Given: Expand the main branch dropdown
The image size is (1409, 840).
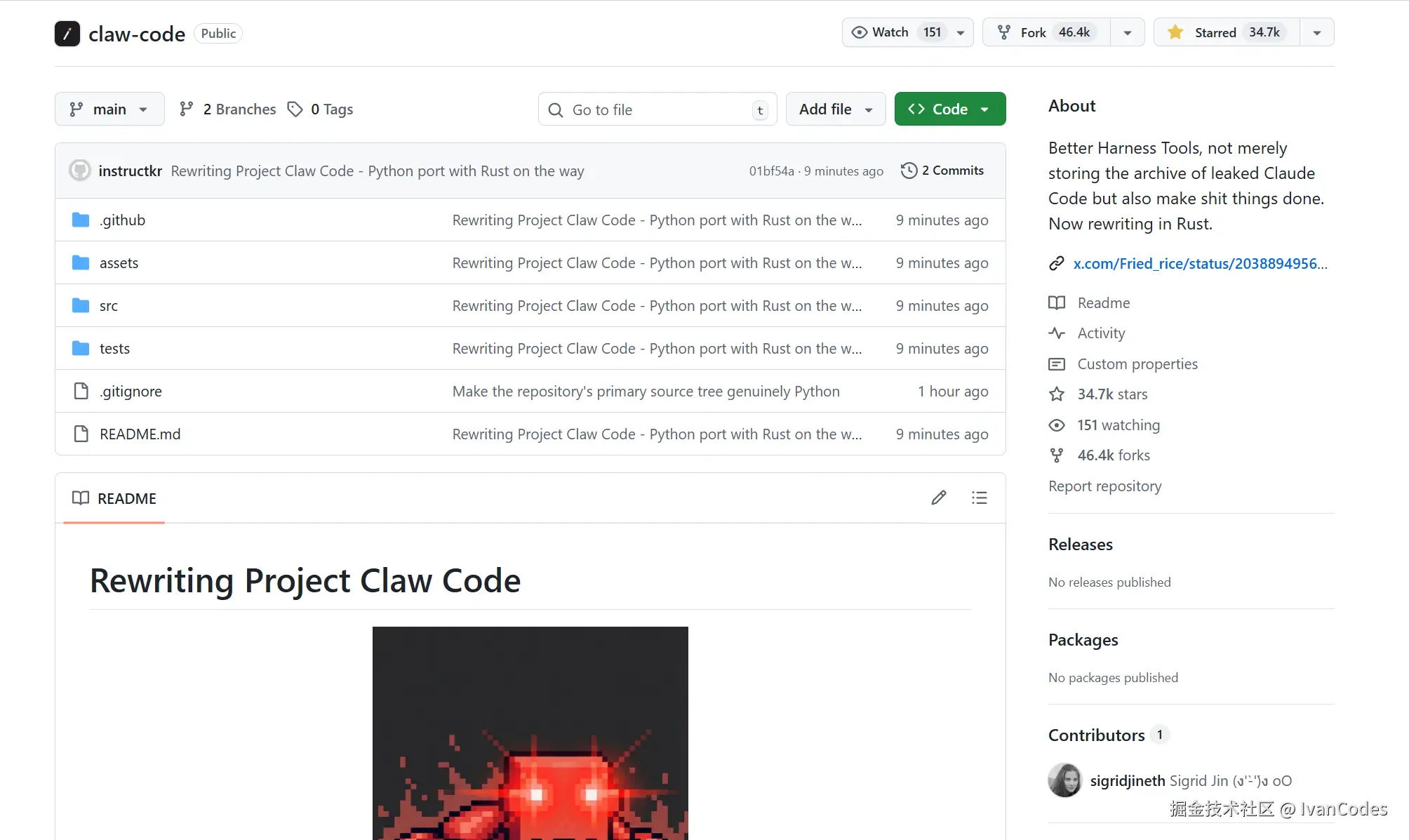Looking at the screenshot, I should [x=109, y=109].
